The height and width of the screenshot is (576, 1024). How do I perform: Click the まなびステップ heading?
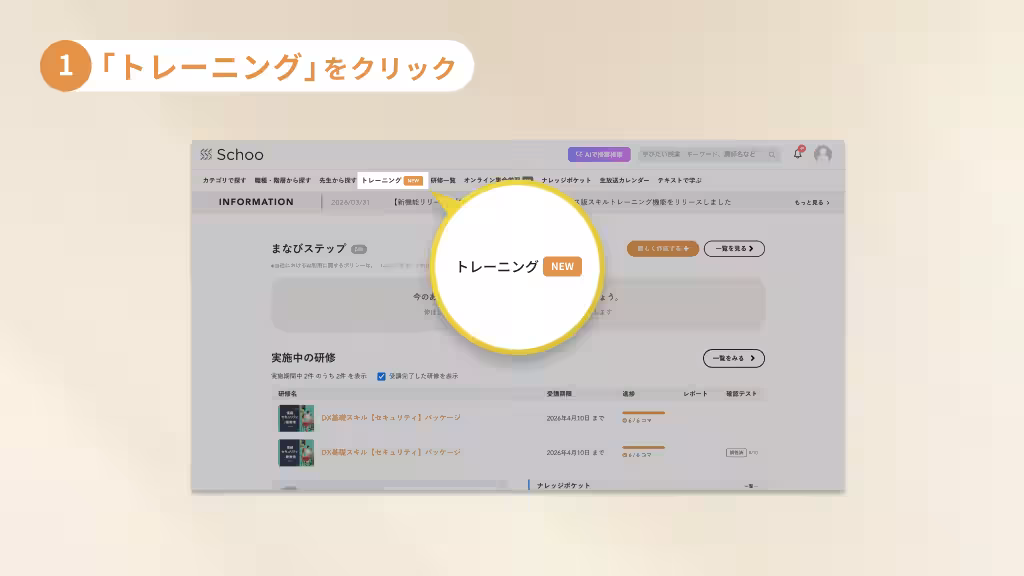pyautogui.click(x=308, y=249)
